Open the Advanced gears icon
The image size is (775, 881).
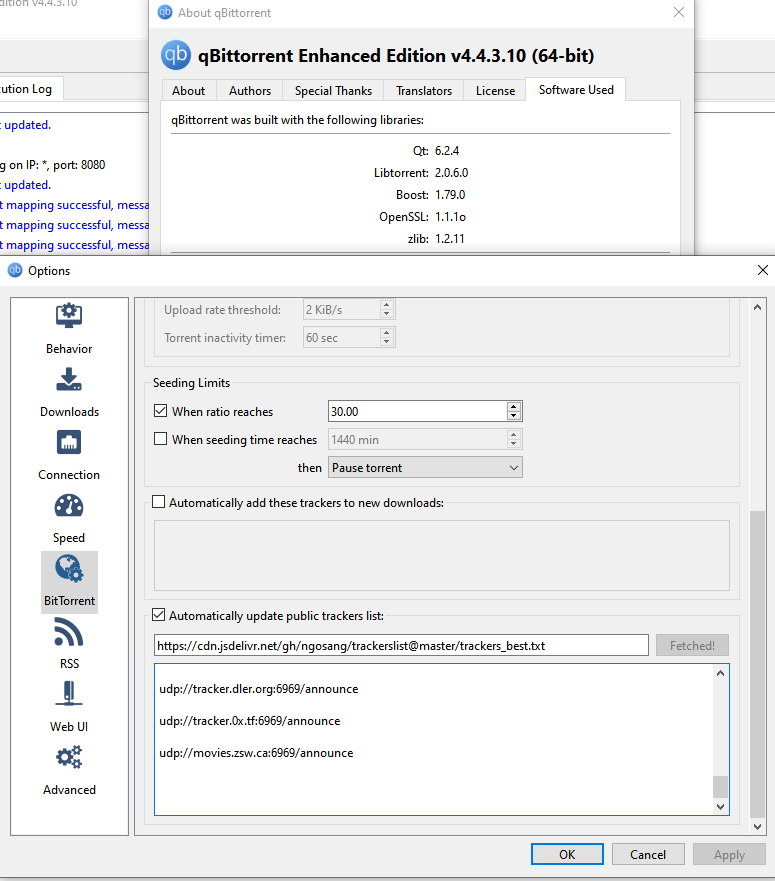[69, 757]
